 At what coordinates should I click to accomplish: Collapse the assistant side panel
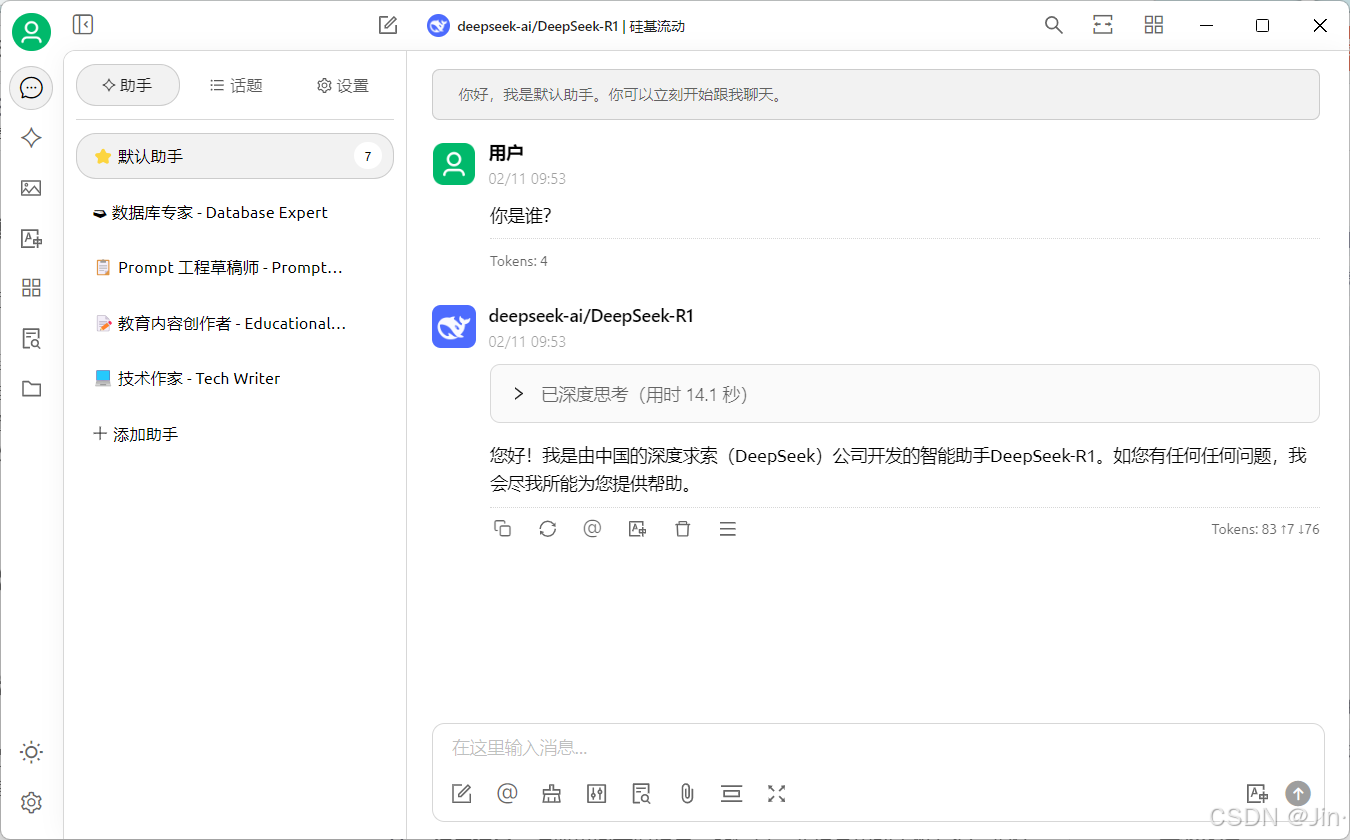(x=83, y=25)
